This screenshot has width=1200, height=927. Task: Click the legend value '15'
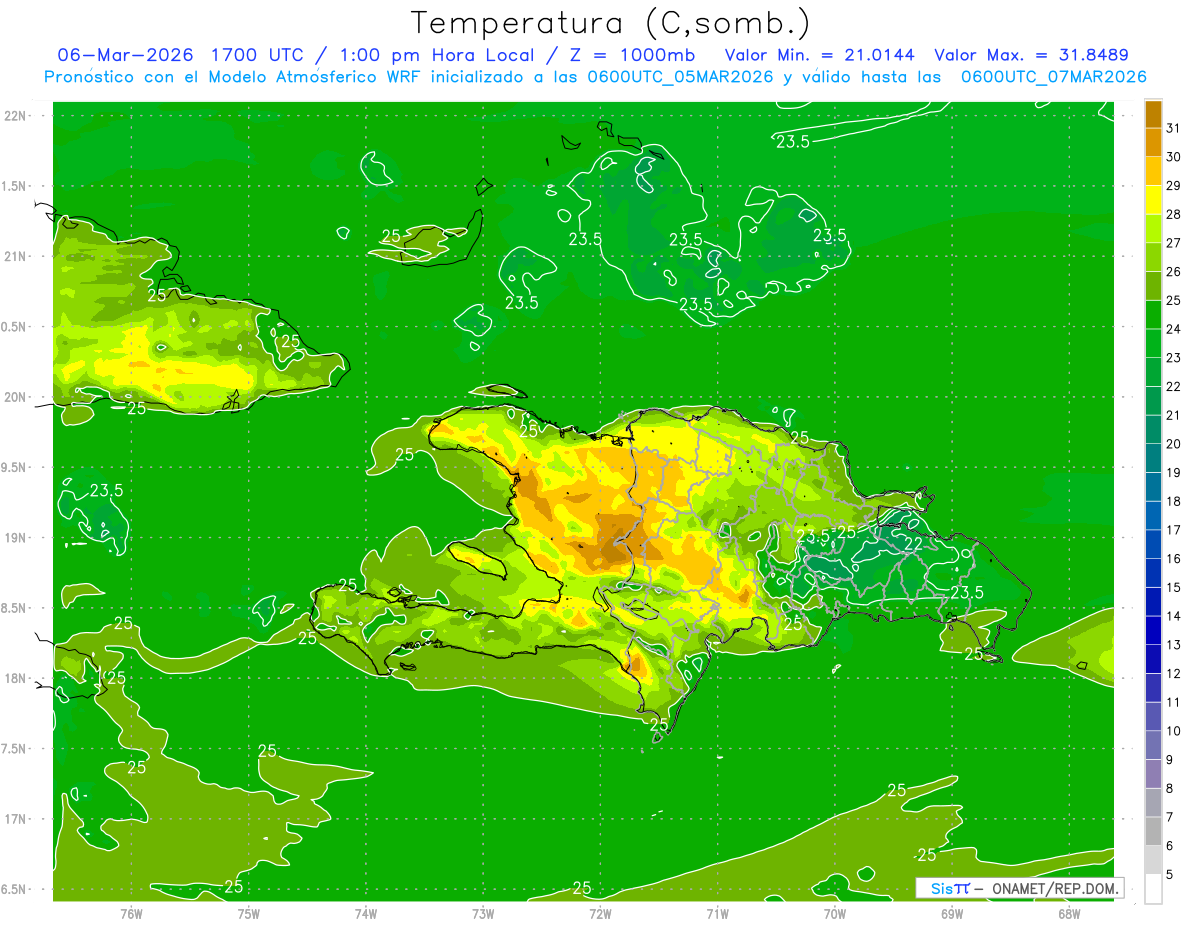1174,588
